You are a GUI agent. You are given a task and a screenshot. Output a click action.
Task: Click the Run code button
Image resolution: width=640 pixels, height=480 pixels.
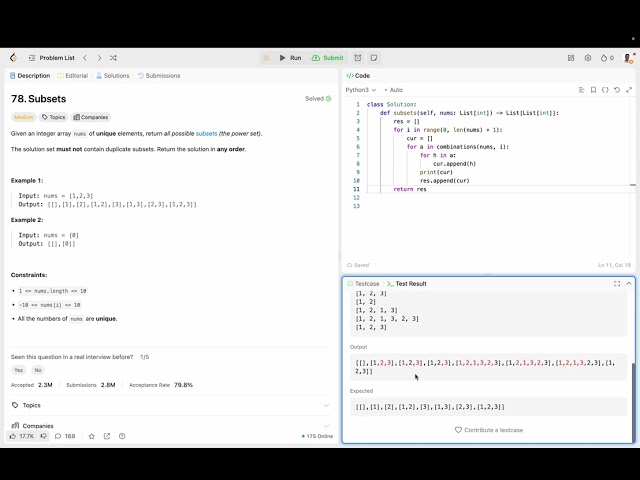290,58
